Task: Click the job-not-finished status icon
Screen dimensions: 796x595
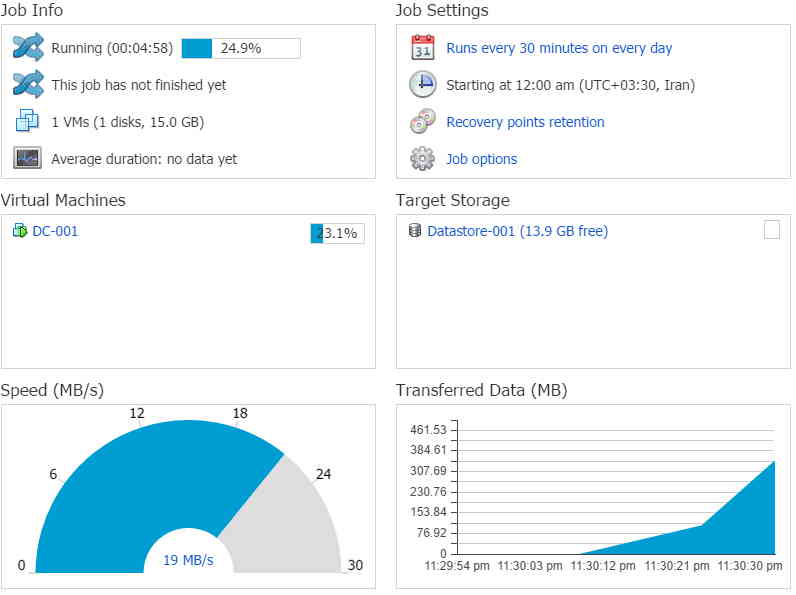Action: pyautogui.click(x=28, y=84)
